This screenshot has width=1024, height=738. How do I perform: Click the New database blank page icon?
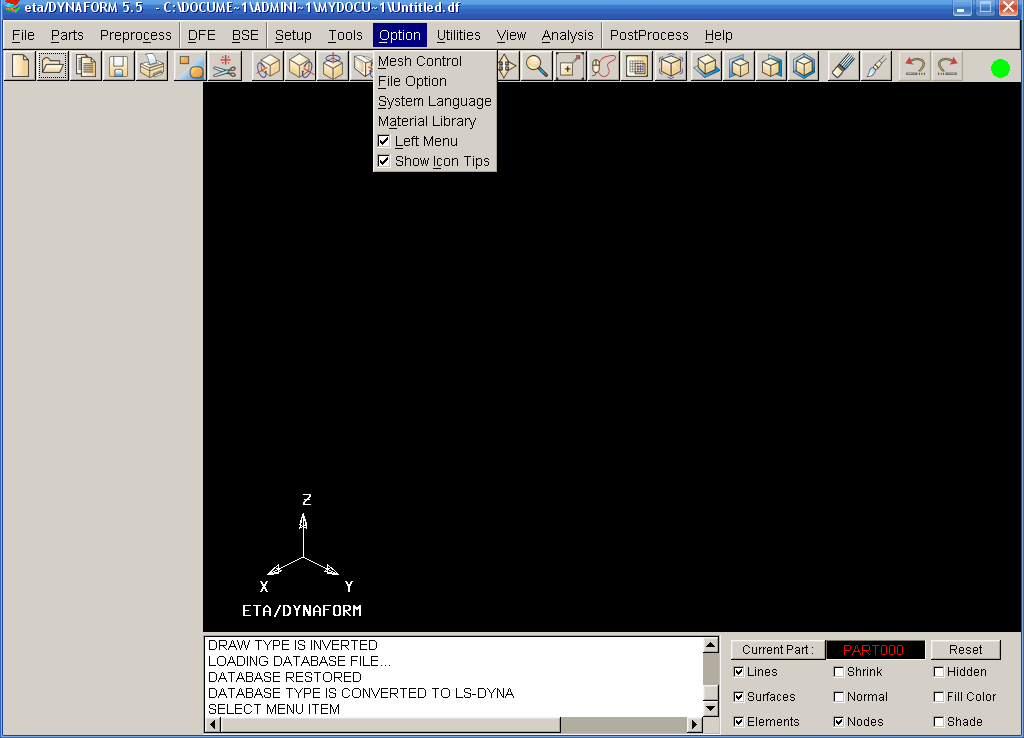pyautogui.click(x=20, y=66)
